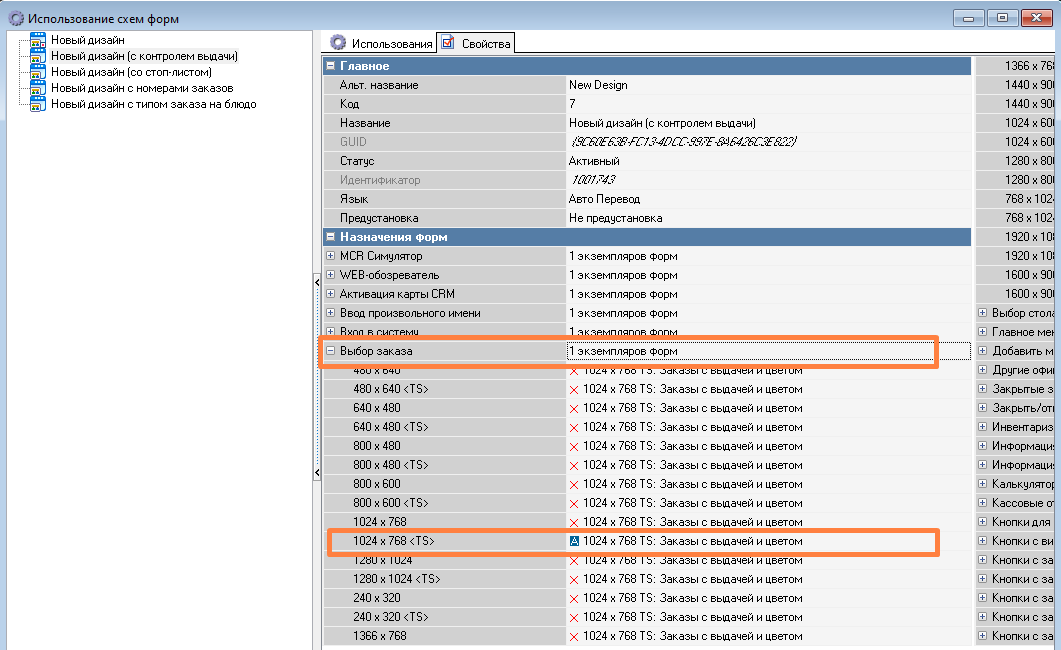Image resolution: width=1061 pixels, height=650 pixels.
Task: Expand the 'MCR Симулятор' row
Action: click(x=331, y=256)
